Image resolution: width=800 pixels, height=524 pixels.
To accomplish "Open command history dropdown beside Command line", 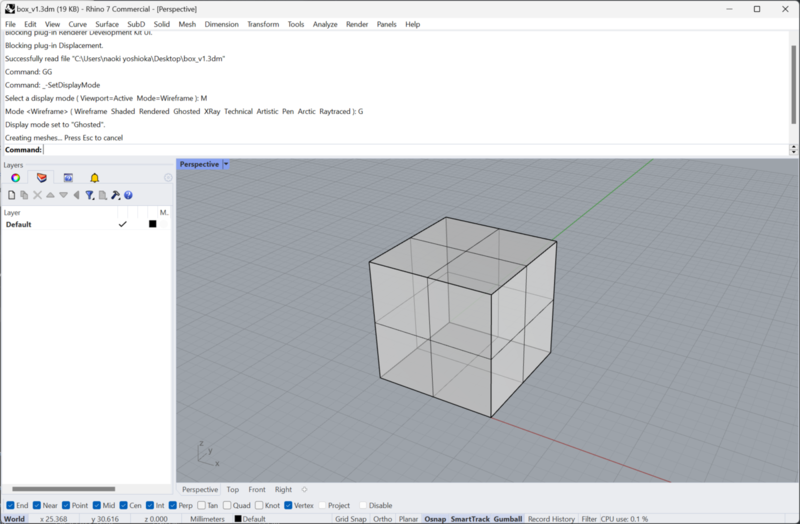I will pos(793,149).
